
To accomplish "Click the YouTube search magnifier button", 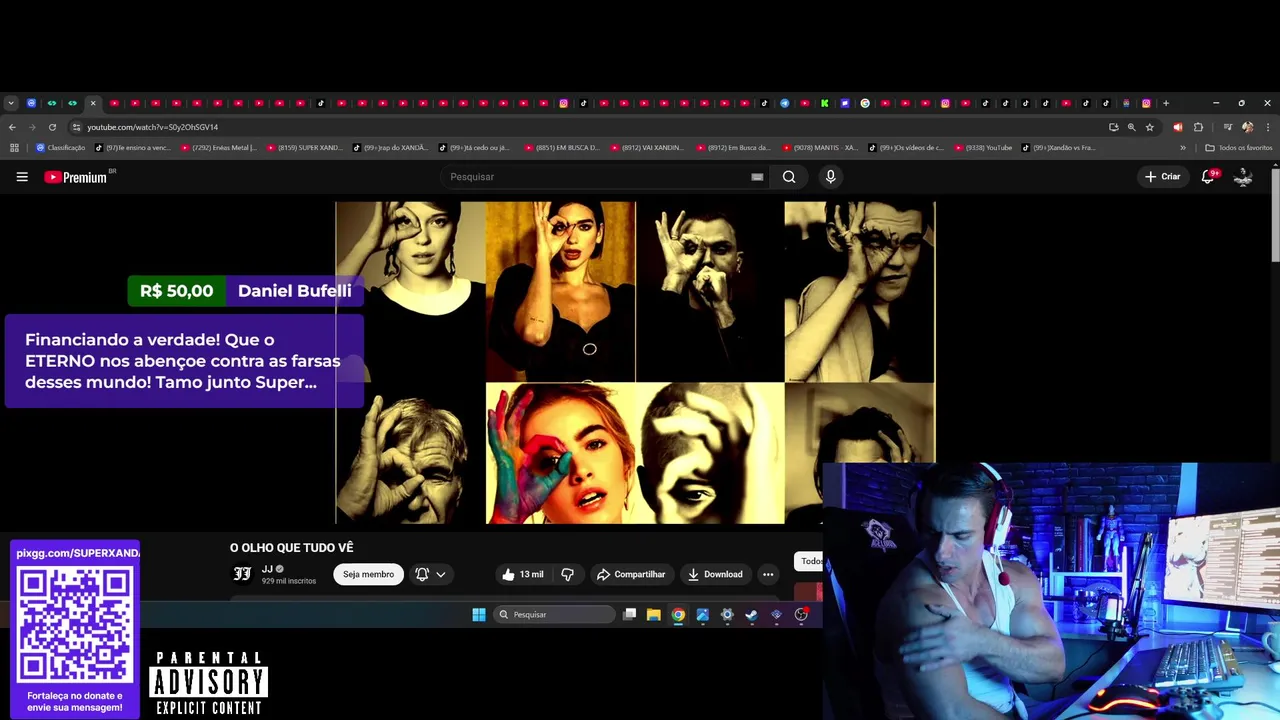I will click(789, 177).
